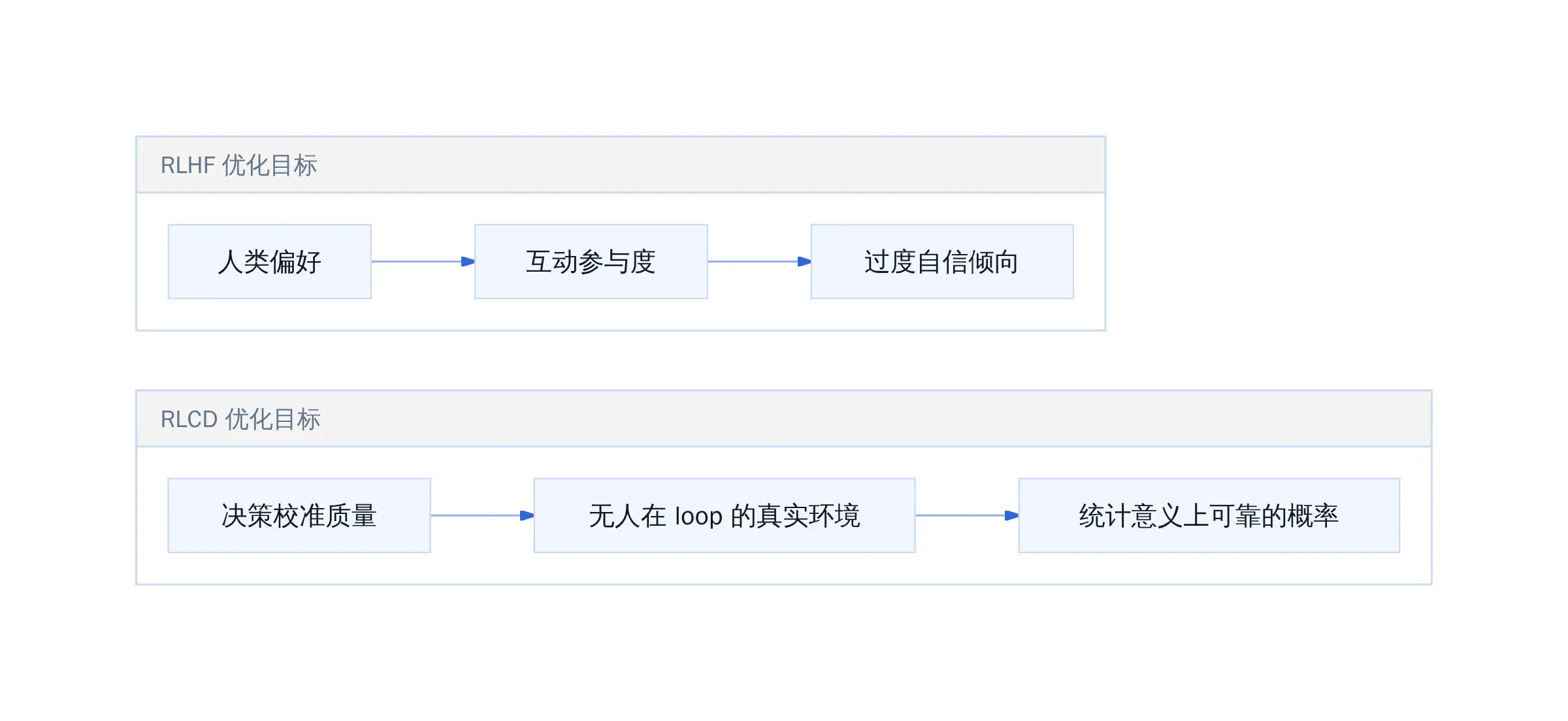This screenshot has width=1568, height=721.
Task: Click empty gray header area of RLHF group
Action: pyautogui.click(x=719, y=165)
